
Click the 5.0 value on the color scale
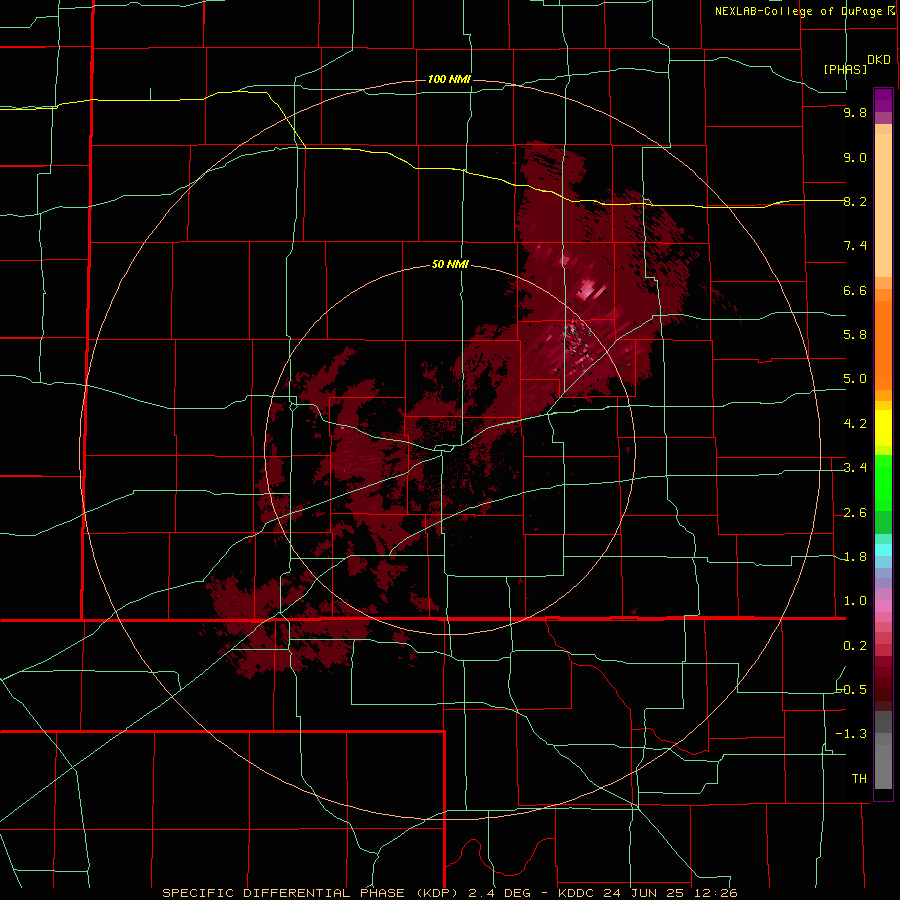(x=855, y=379)
